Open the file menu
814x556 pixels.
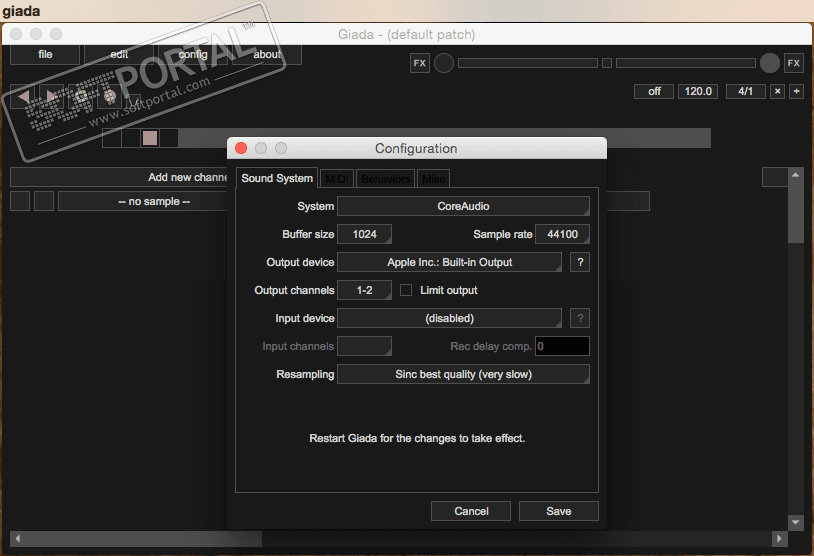45,55
